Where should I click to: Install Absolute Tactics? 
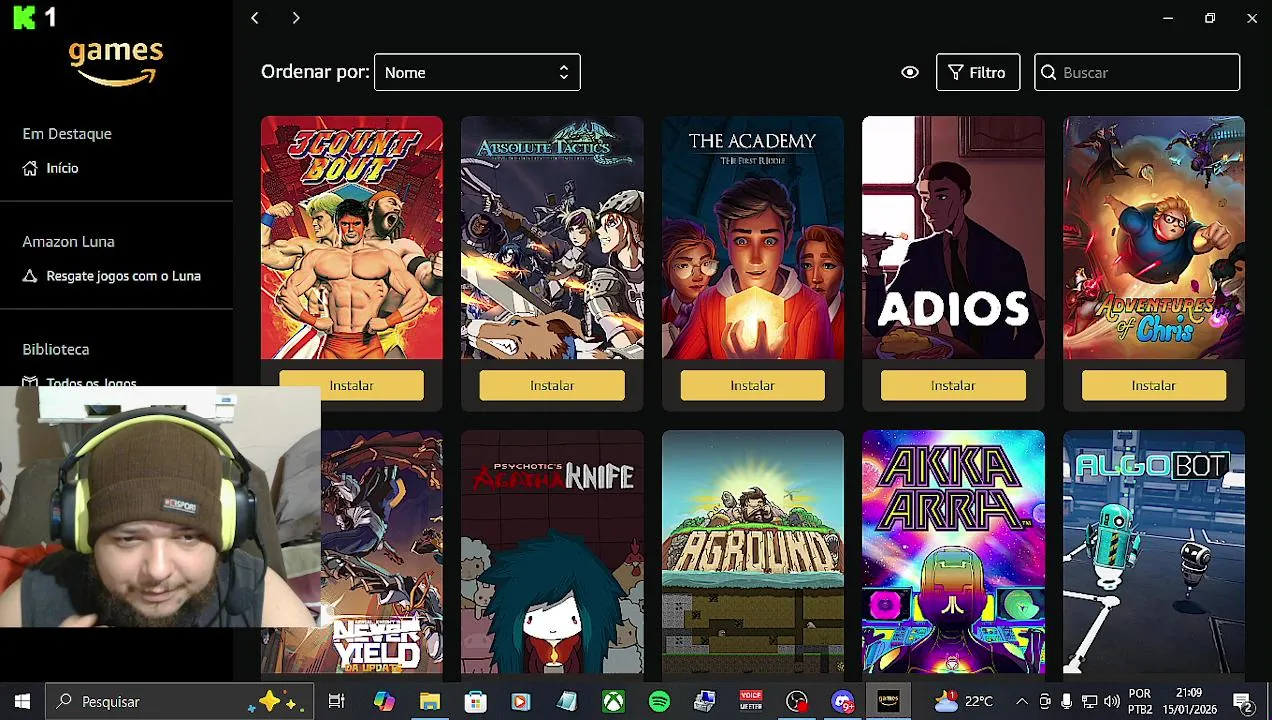point(552,385)
